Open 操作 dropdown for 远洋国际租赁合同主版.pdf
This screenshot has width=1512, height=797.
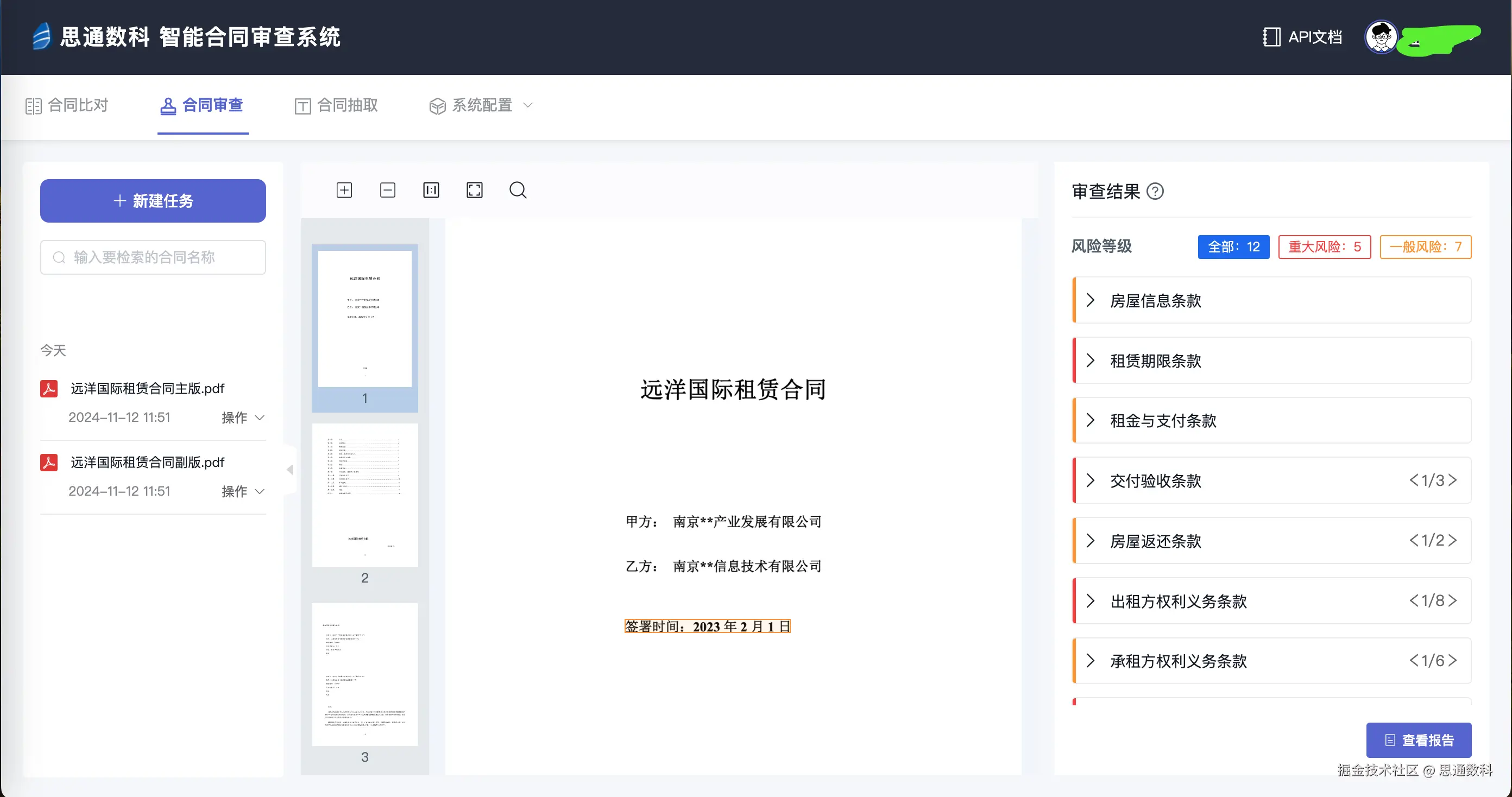(x=243, y=418)
